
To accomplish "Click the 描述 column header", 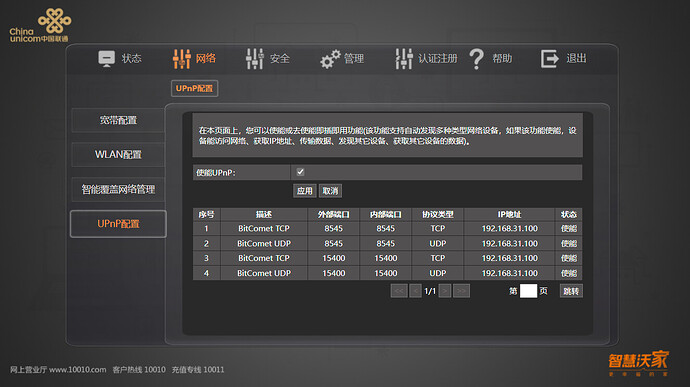I will click(264, 214).
